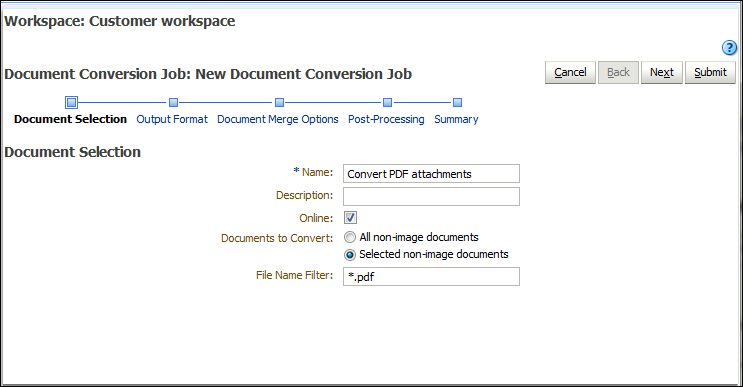Go to the Summary step label
This screenshot has height=387, width=743.
(x=456, y=119)
